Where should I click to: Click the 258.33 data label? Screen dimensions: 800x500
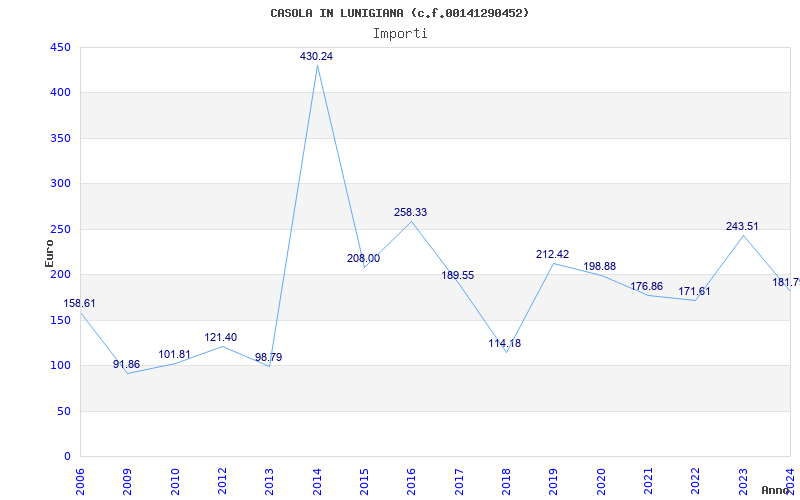click(410, 213)
